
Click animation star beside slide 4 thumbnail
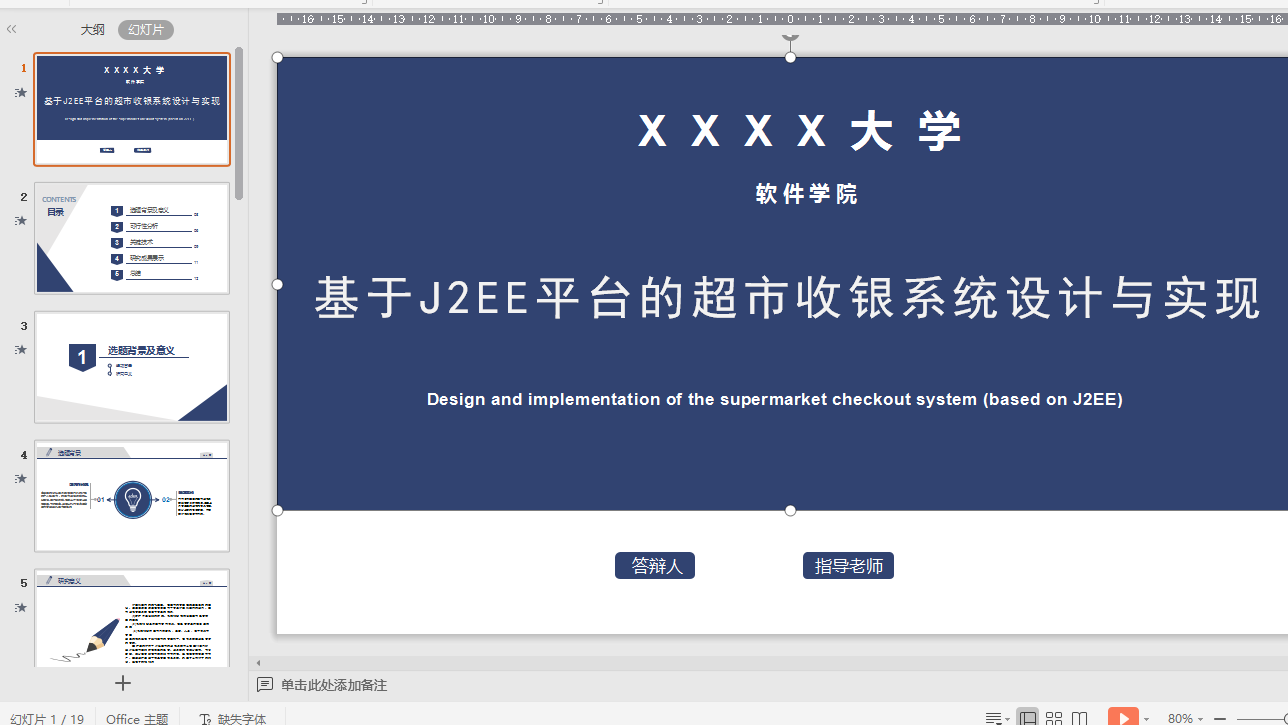click(20, 479)
